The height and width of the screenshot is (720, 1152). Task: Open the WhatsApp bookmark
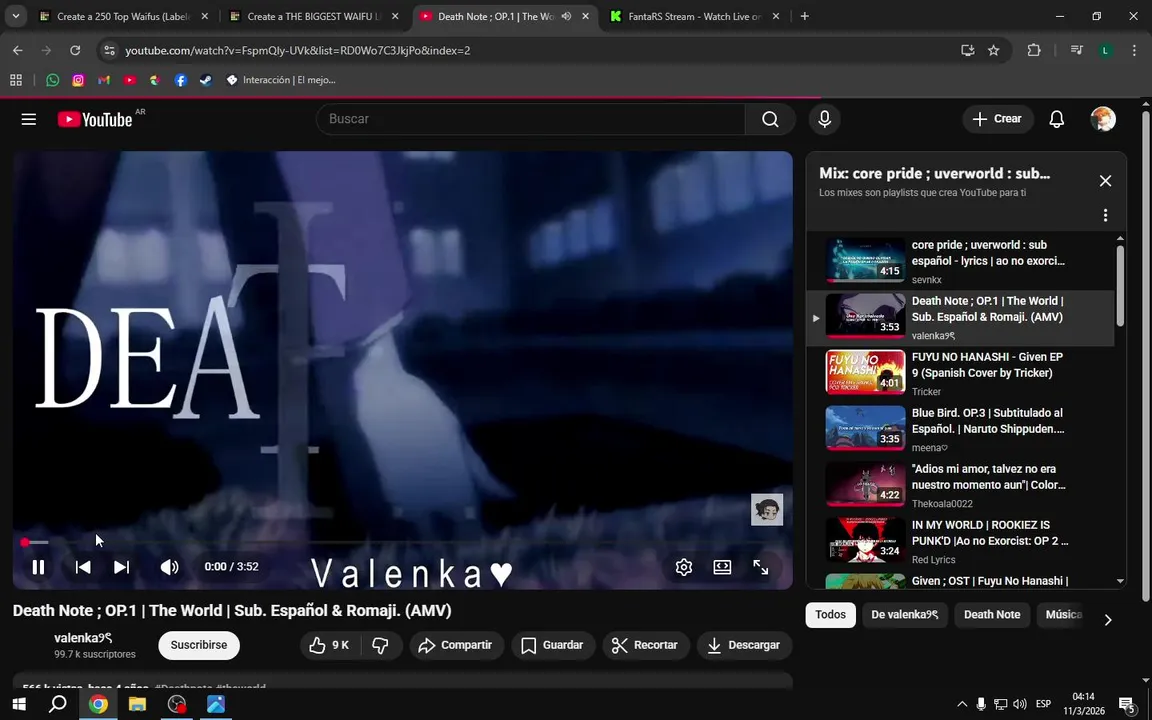52,80
